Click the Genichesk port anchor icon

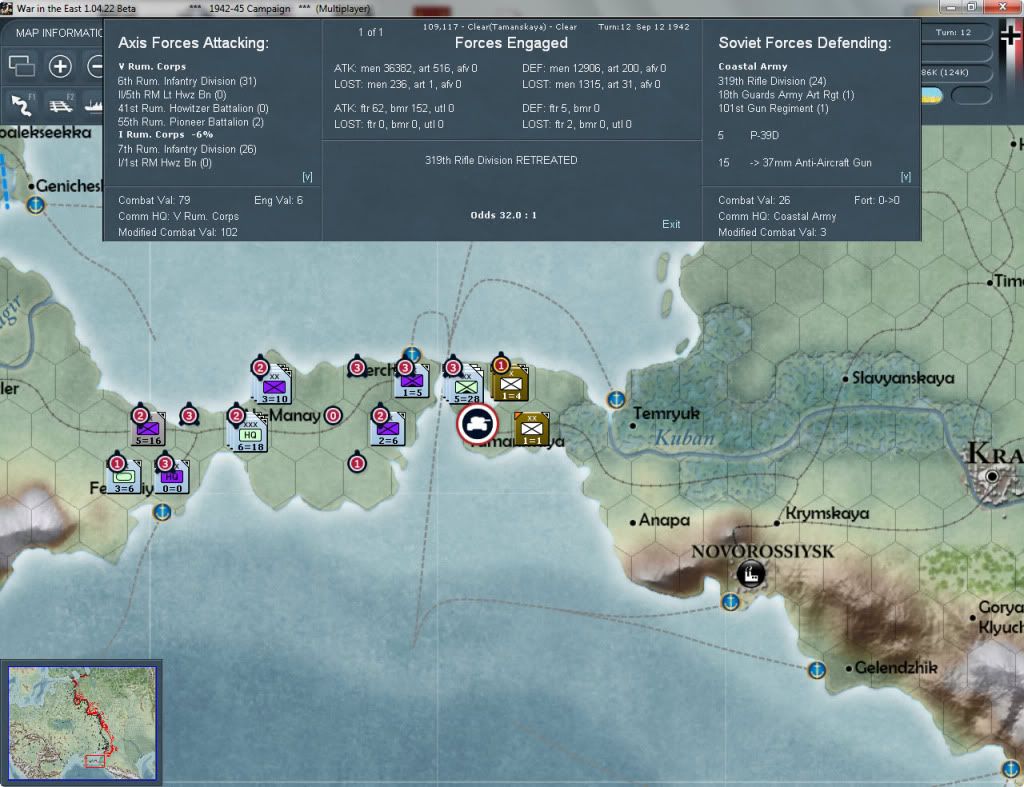pyautogui.click(x=35, y=204)
